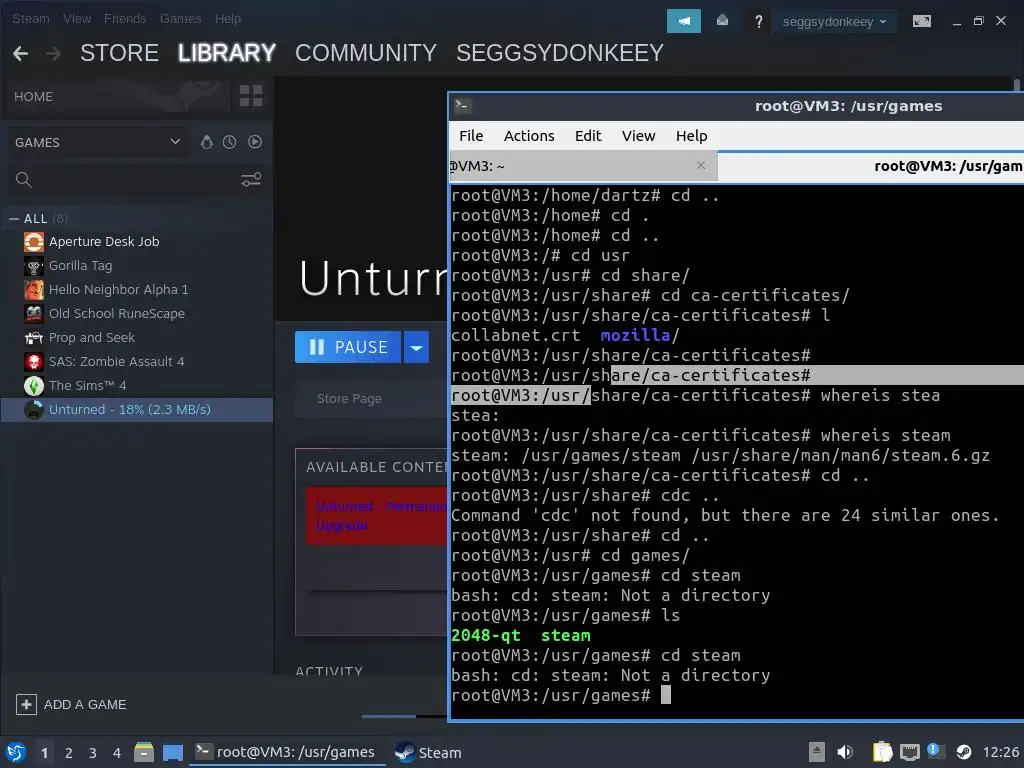Switch to workspace 2 in taskbar
Viewport: 1024px width, 768px height.
tap(69, 753)
